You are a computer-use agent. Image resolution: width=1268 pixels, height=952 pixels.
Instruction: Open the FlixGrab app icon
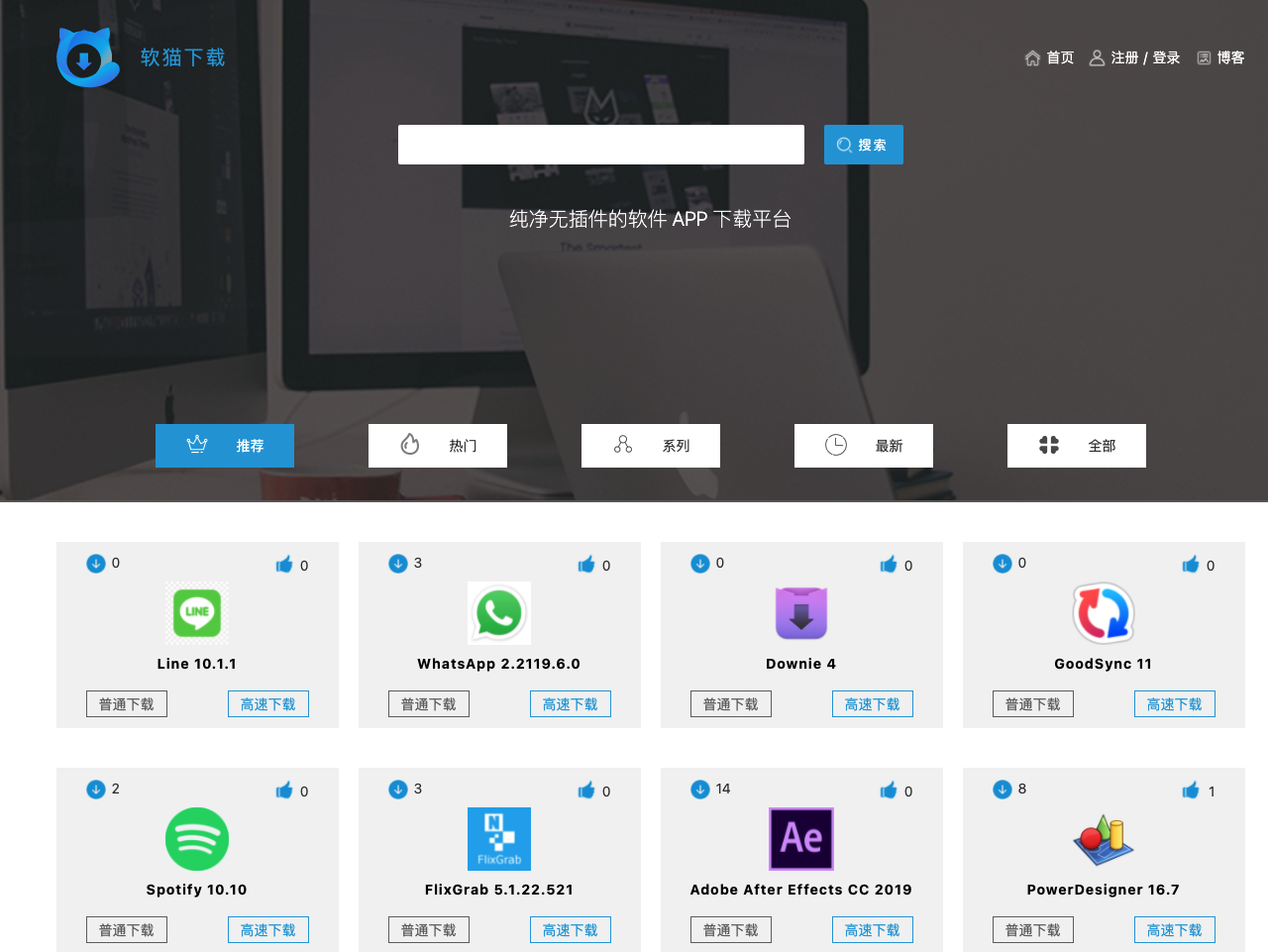click(x=499, y=839)
